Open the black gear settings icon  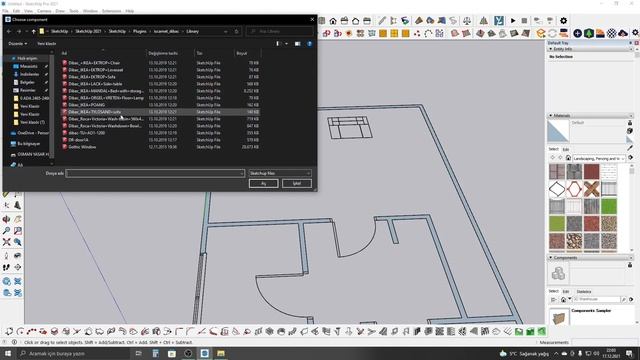pos(564,20)
